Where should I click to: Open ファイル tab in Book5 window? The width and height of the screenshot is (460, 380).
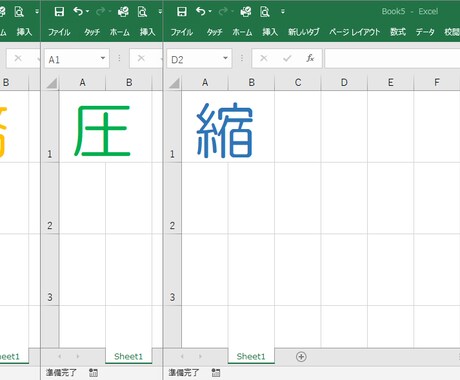pyautogui.click(x=182, y=32)
